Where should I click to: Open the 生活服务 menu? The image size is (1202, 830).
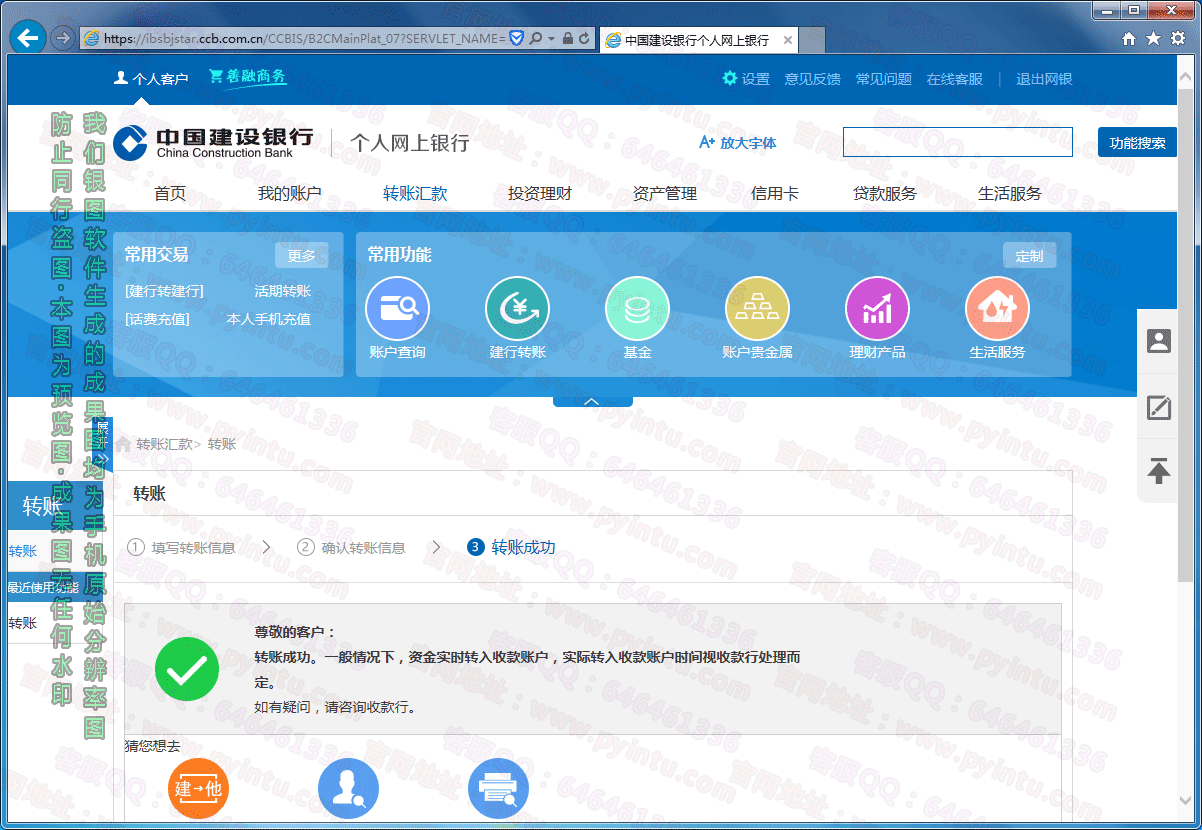click(1010, 194)
